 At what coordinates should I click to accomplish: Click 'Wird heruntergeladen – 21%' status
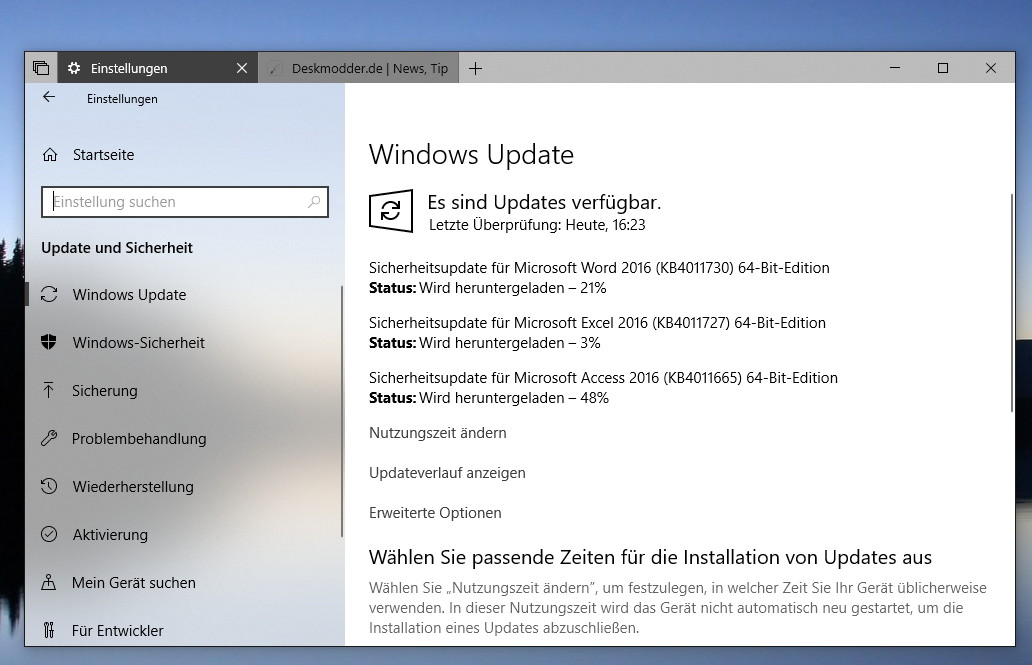[x=513, y=288]
